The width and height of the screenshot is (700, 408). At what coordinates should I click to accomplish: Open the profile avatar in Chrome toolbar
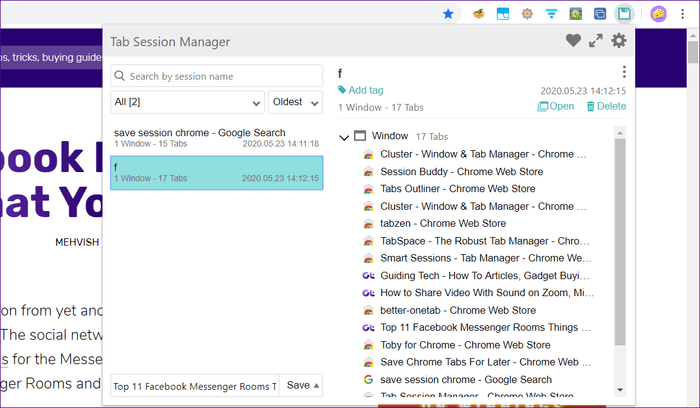coord(658,14)
